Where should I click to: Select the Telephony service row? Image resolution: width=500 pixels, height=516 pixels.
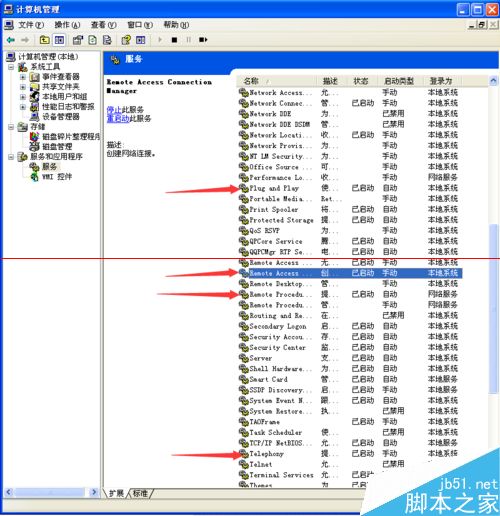350,454
